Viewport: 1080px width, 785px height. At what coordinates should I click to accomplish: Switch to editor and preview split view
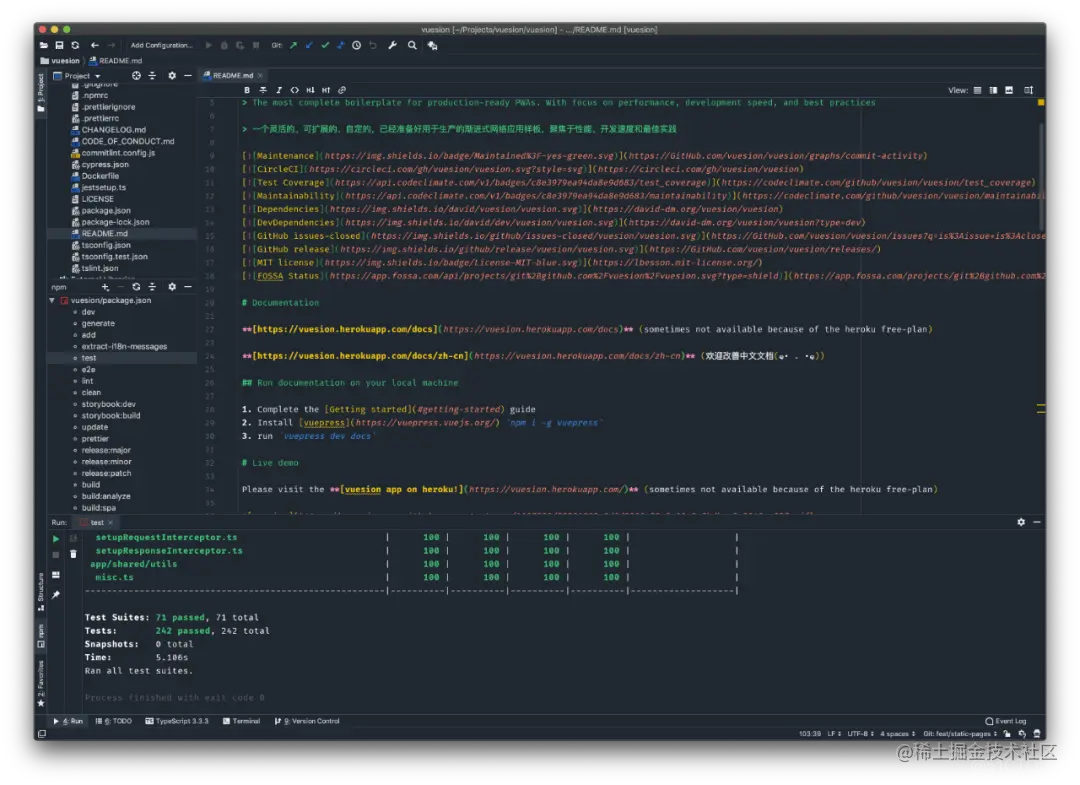[x=993, y=90]
